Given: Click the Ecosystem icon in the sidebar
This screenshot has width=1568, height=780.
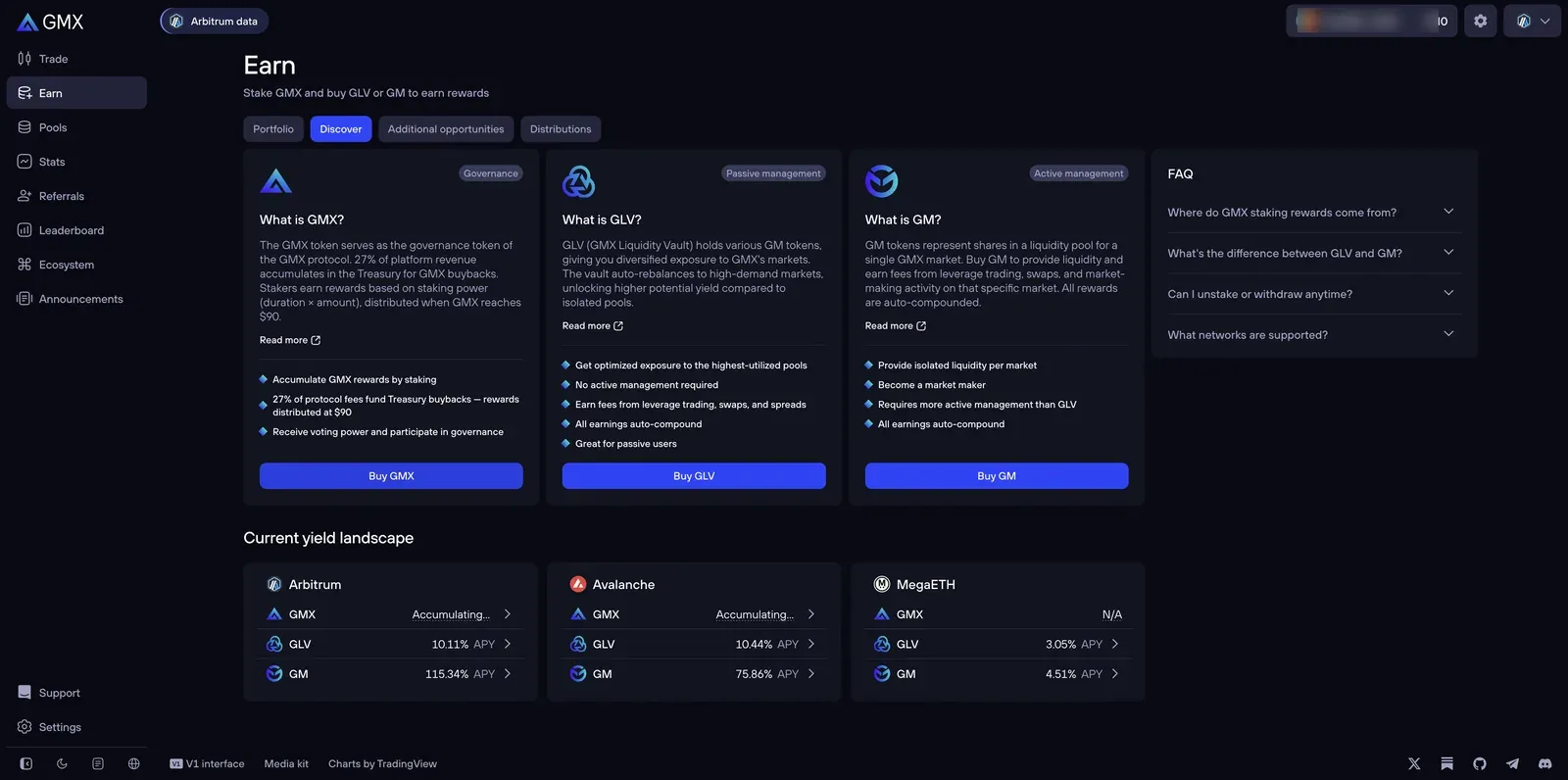Looking at the screenshot, I should (24, 265).
